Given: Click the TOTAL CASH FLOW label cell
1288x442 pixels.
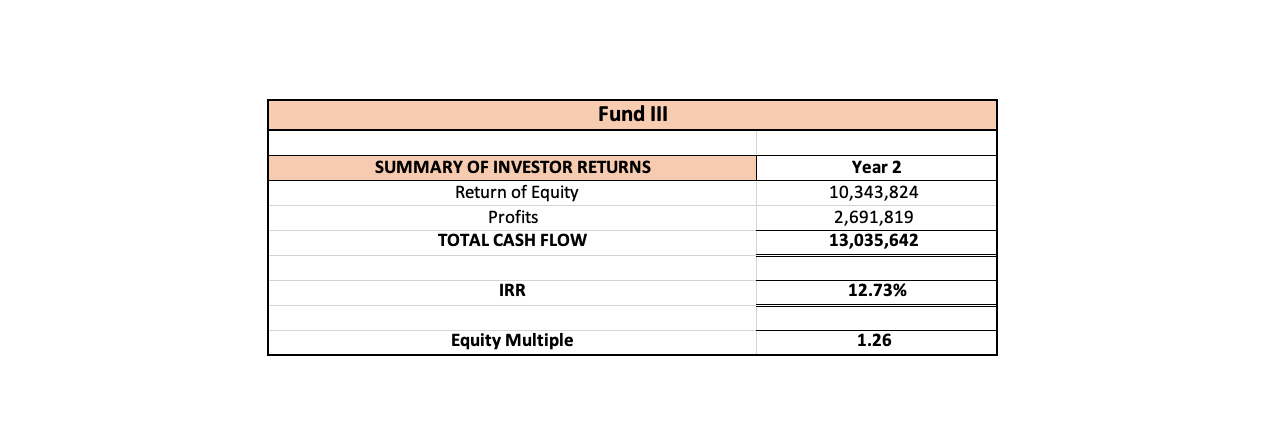Looking at the screenshot, I should (x=512, y=241).
